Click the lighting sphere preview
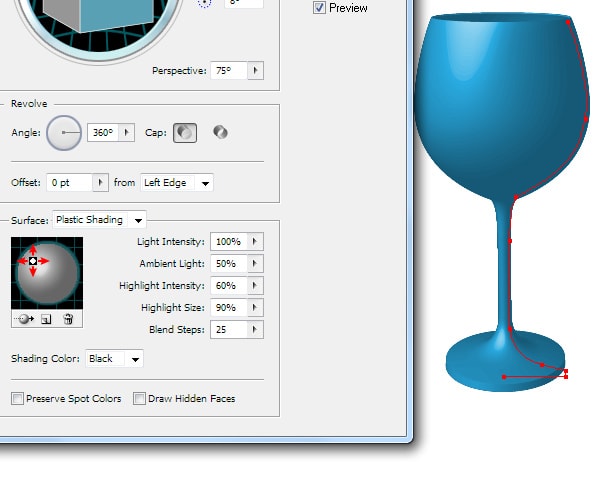 [47, 273]
